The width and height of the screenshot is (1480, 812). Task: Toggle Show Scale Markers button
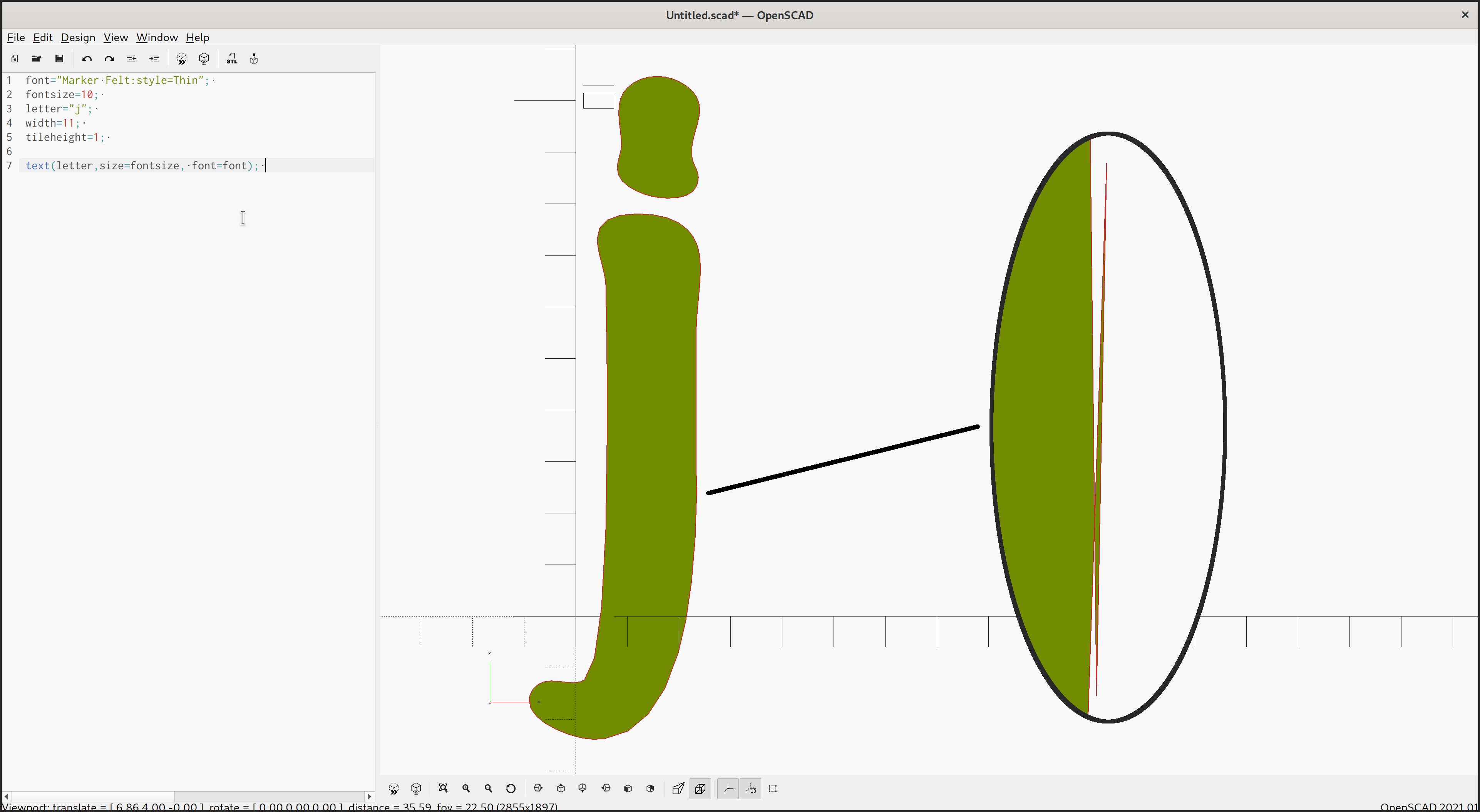pos(750,789)
